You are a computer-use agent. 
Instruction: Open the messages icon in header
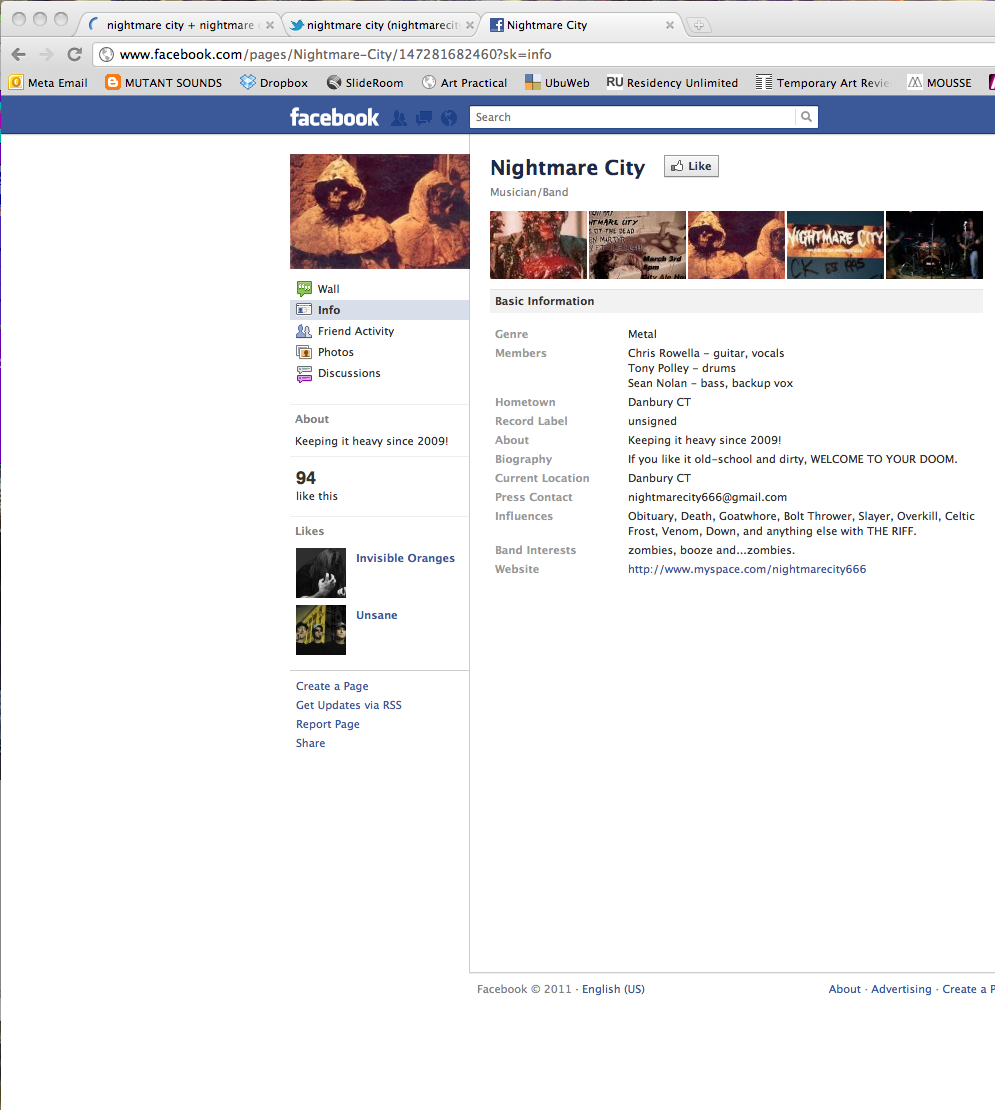point(424,118)
